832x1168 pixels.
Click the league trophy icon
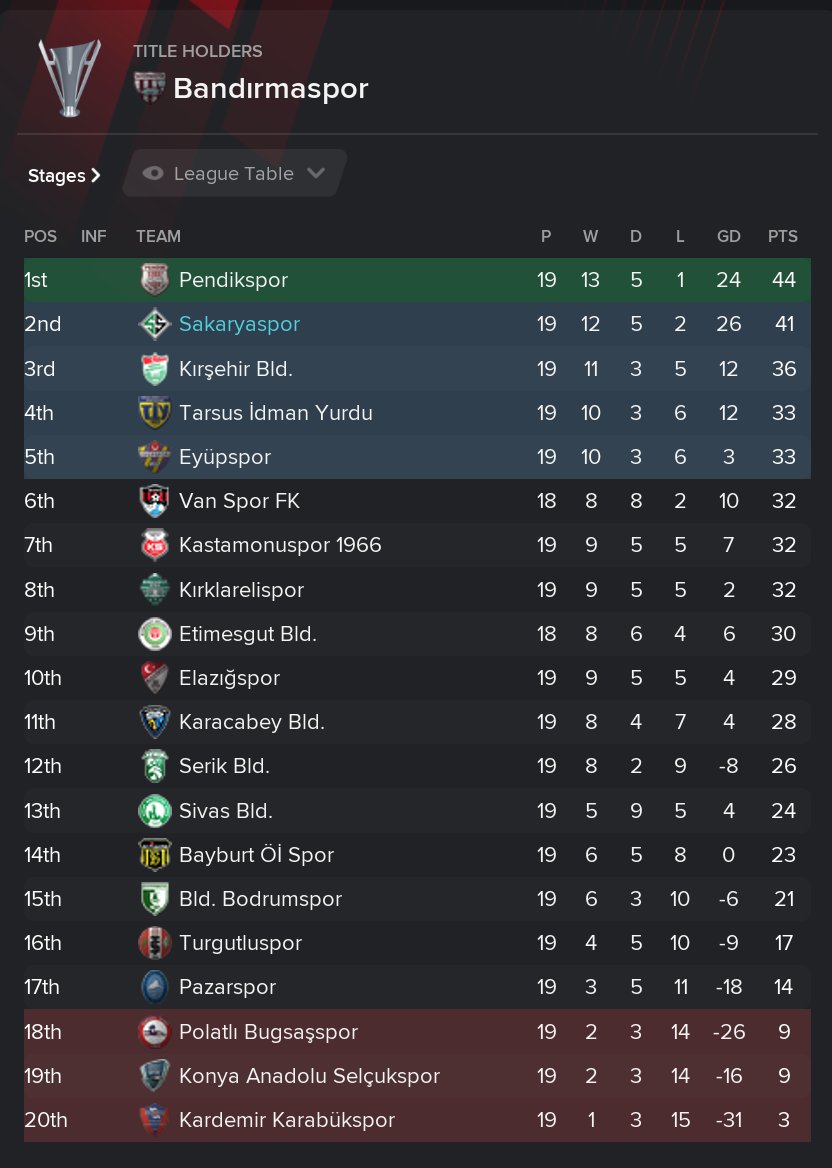tap(70, 77)
